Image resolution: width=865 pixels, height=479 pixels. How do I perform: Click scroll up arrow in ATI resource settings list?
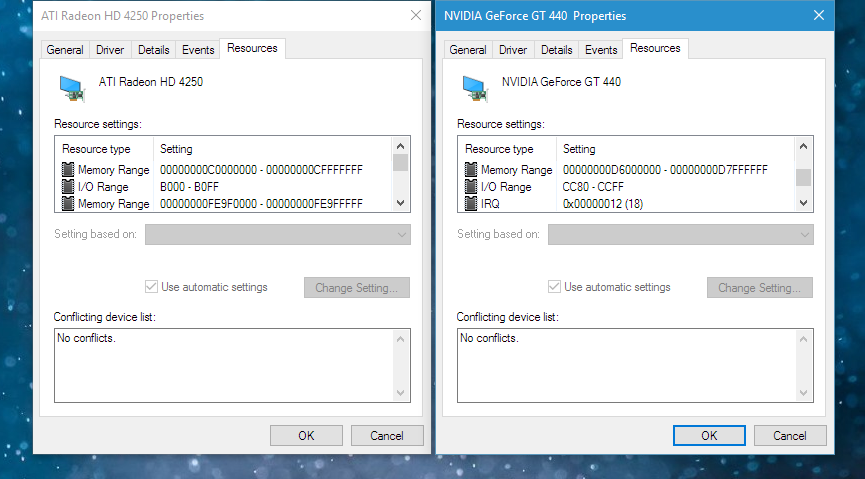[x=401, y=146]
